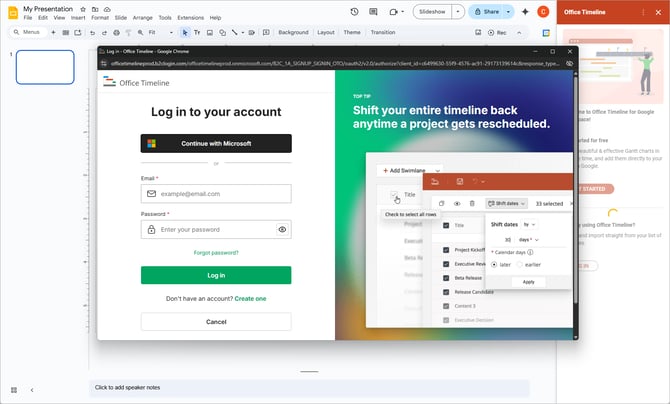Click the Meet camera icon
Viewport: 670px width, 404px height.
pyautogui.click(x=393, y=12)
